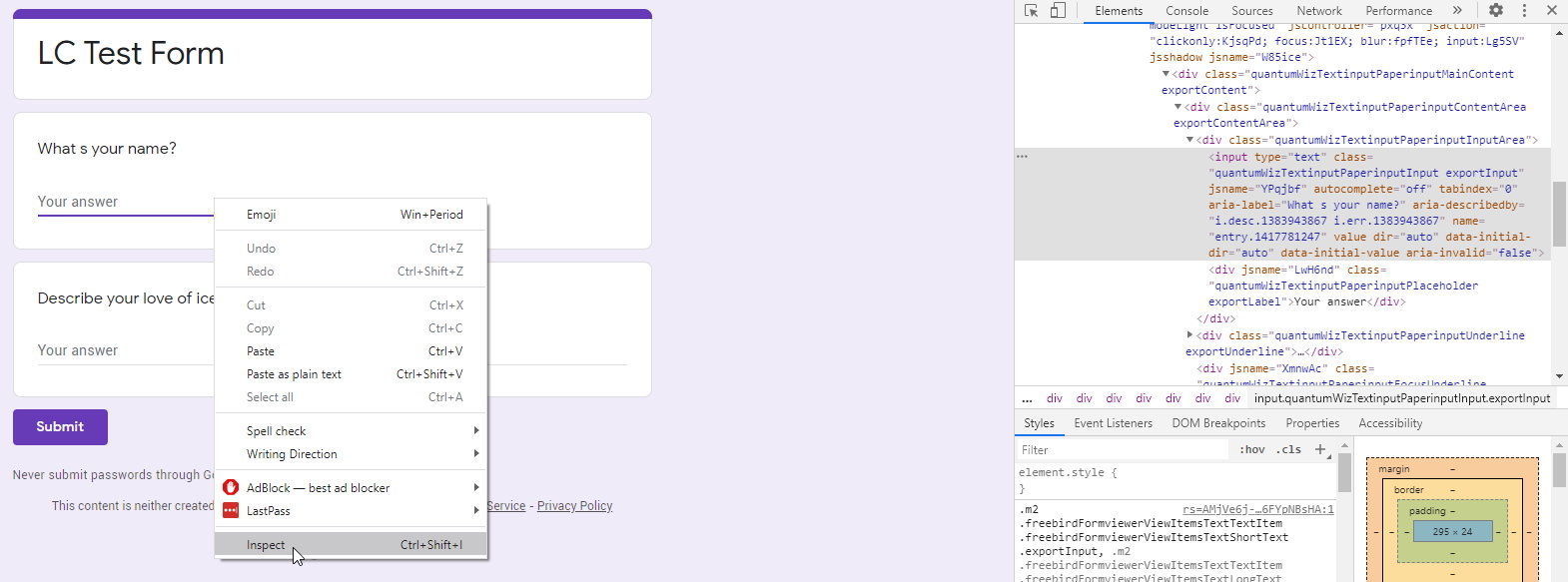Open the Privacy Policy link
Image resolution: width=1568 pixels, height=582 pixels.
coord(574,506)
